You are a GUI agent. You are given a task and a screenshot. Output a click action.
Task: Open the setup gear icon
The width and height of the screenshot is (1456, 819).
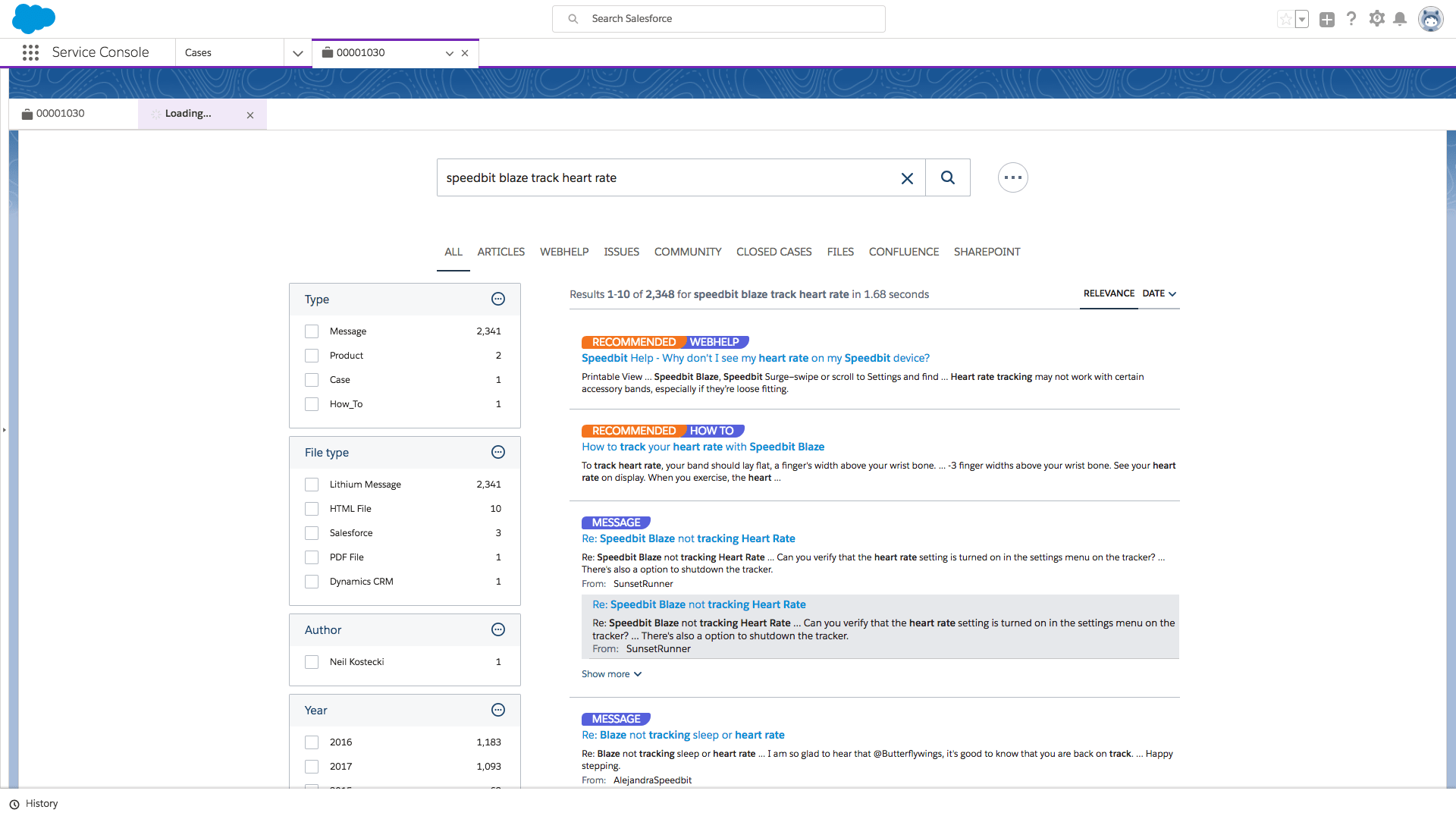(x=1376, y=19)
